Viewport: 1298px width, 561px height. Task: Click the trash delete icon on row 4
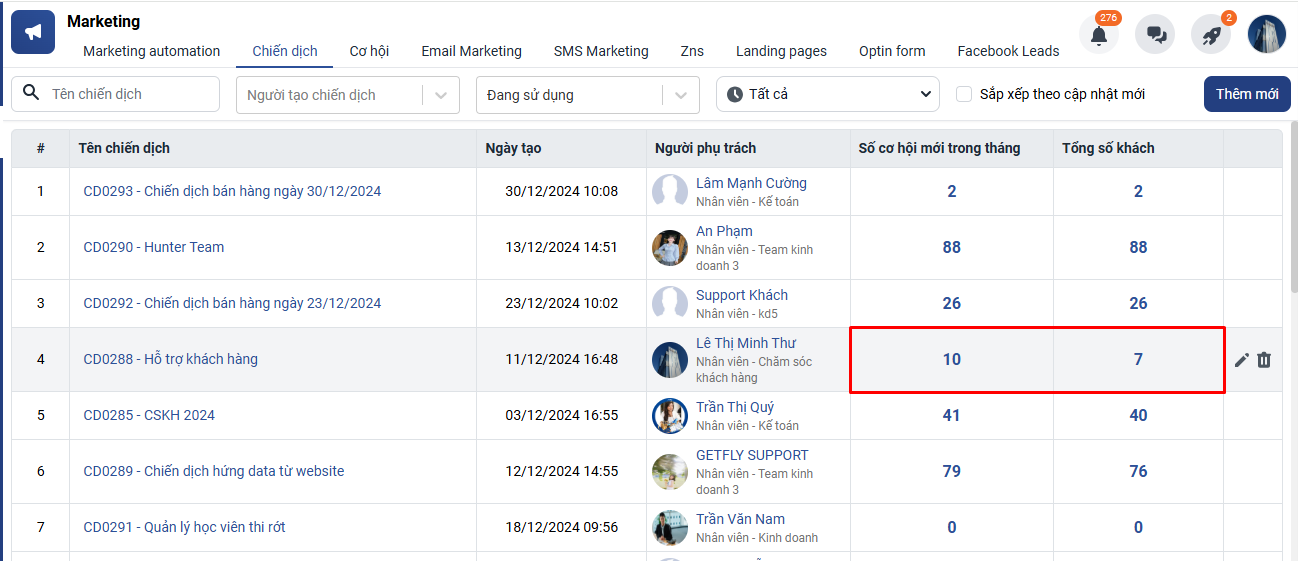coord(1264,360)
